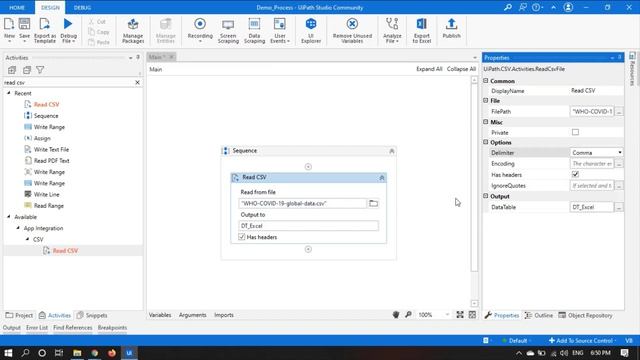The width and height of the screenshot is (640, 360).
Task: Open File Explorer from taskbar
Action: (77, 353)
